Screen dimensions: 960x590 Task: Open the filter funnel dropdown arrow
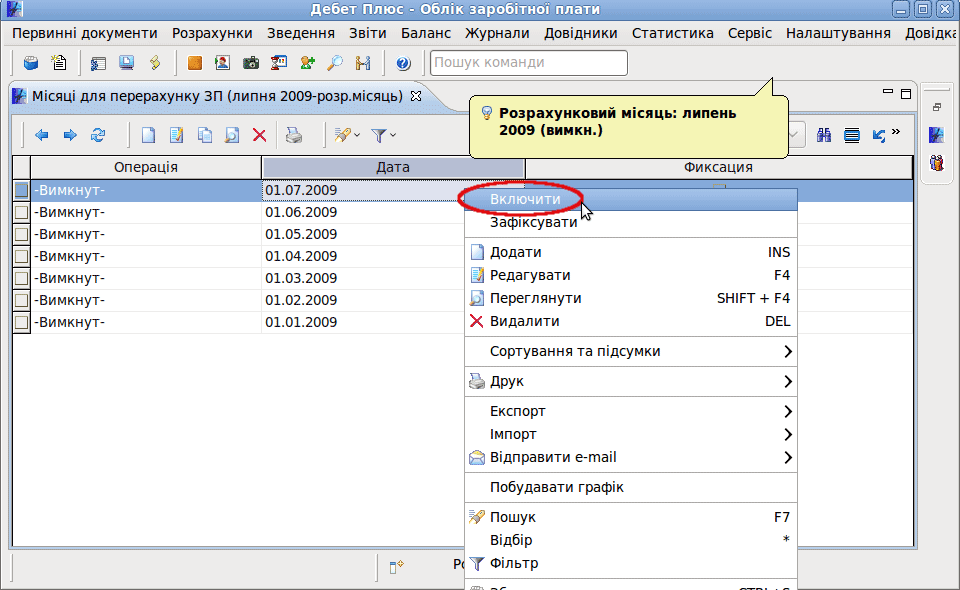pos(393,135)
